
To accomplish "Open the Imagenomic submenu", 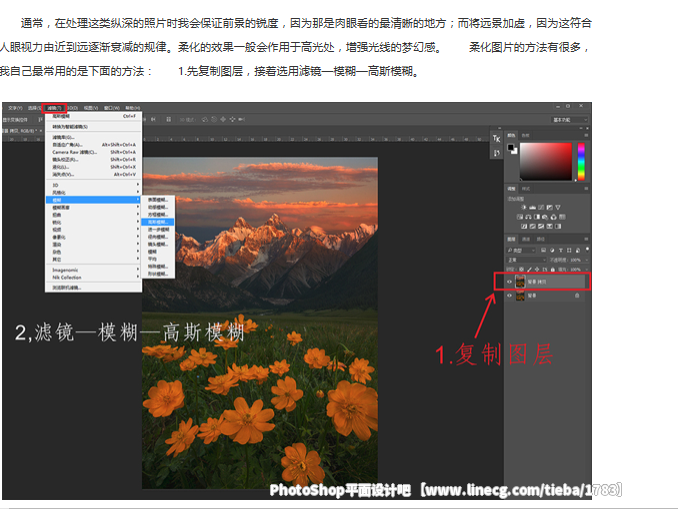I will [x=94, y=270].
